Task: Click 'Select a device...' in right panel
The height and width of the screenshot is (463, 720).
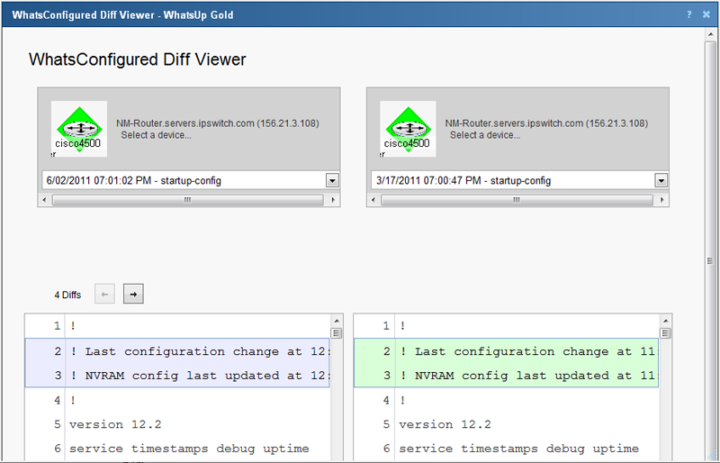Action: point(485,135)
